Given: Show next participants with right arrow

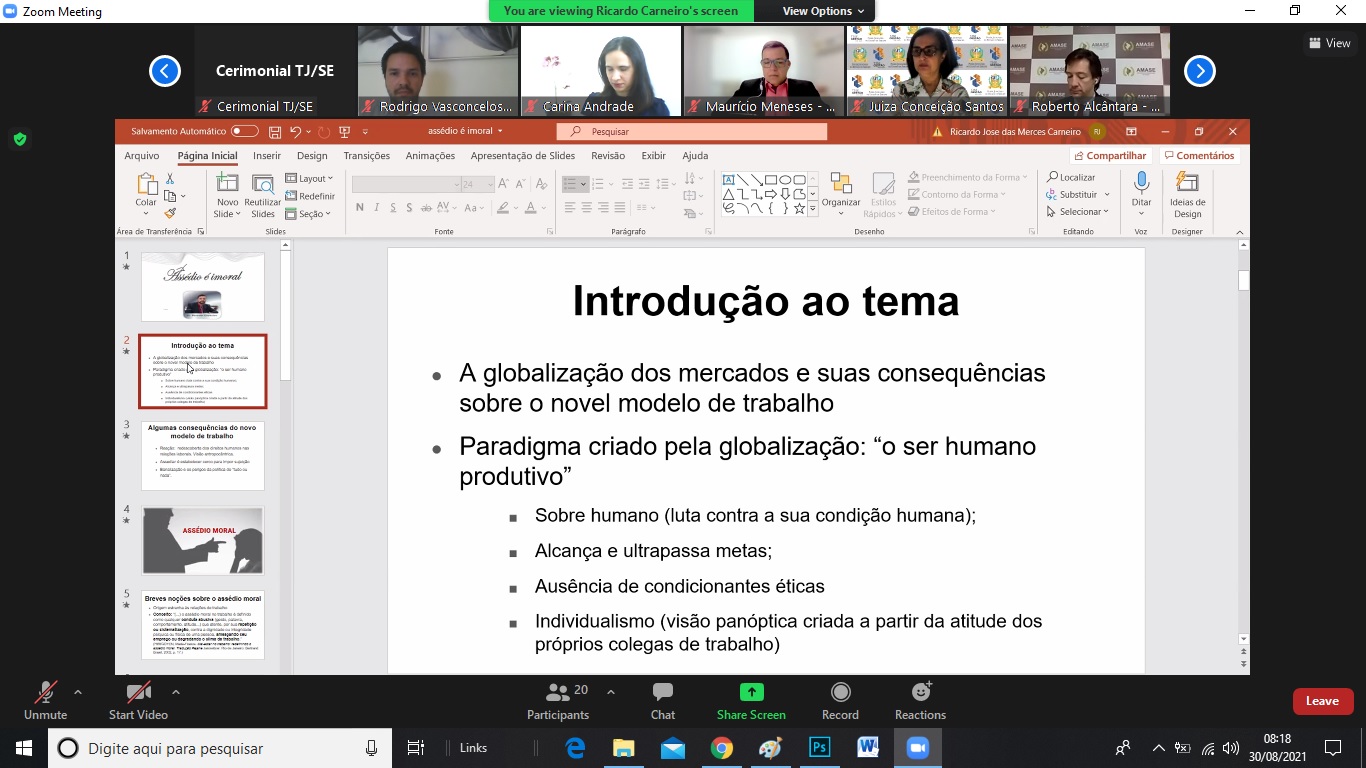Looking at the screenshot, I should tap(1199, 71).
